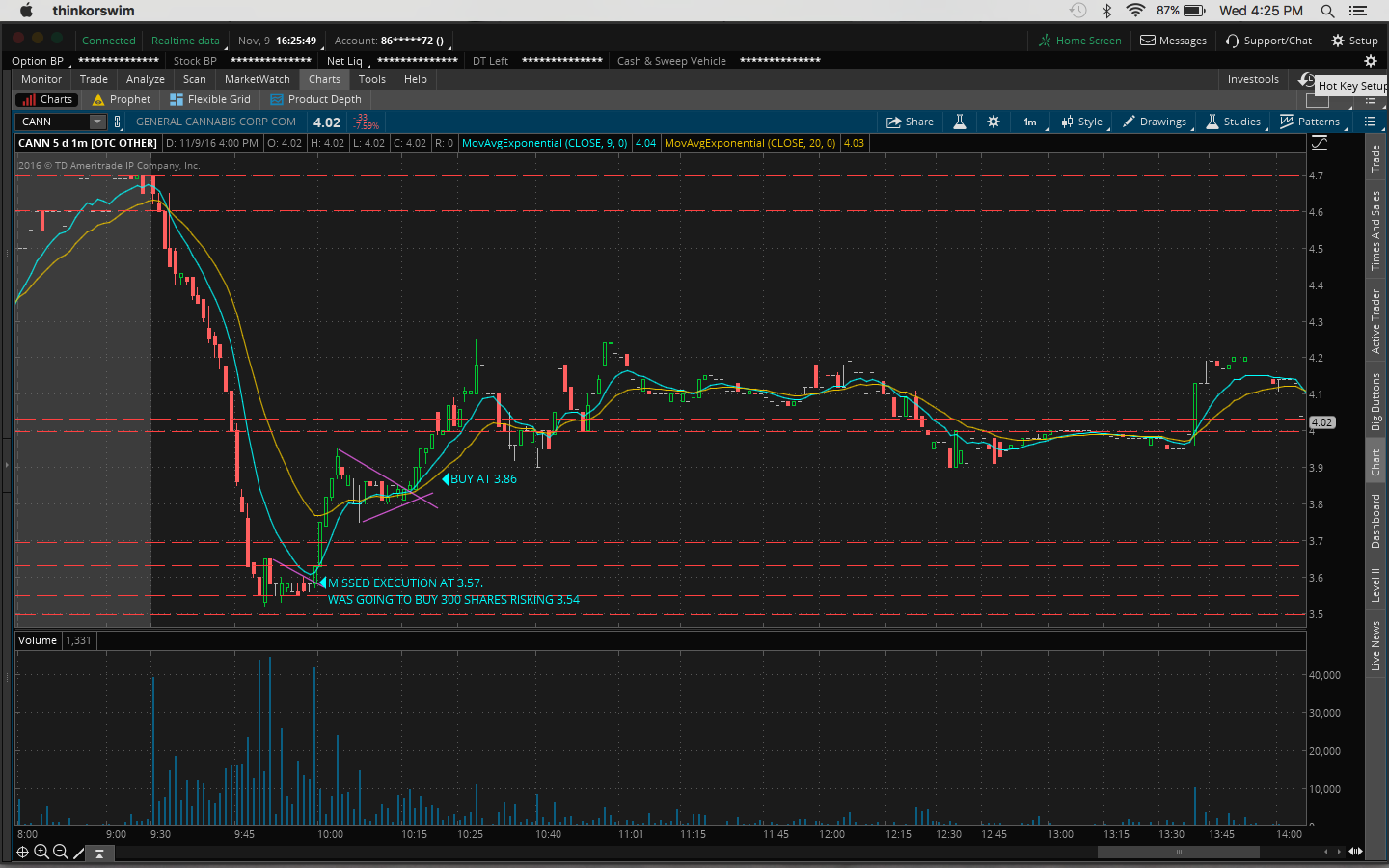Open the Charts sub-tab with bar icon
The width and height of the screenshot is (1389, 868).
tap(46, 99)
